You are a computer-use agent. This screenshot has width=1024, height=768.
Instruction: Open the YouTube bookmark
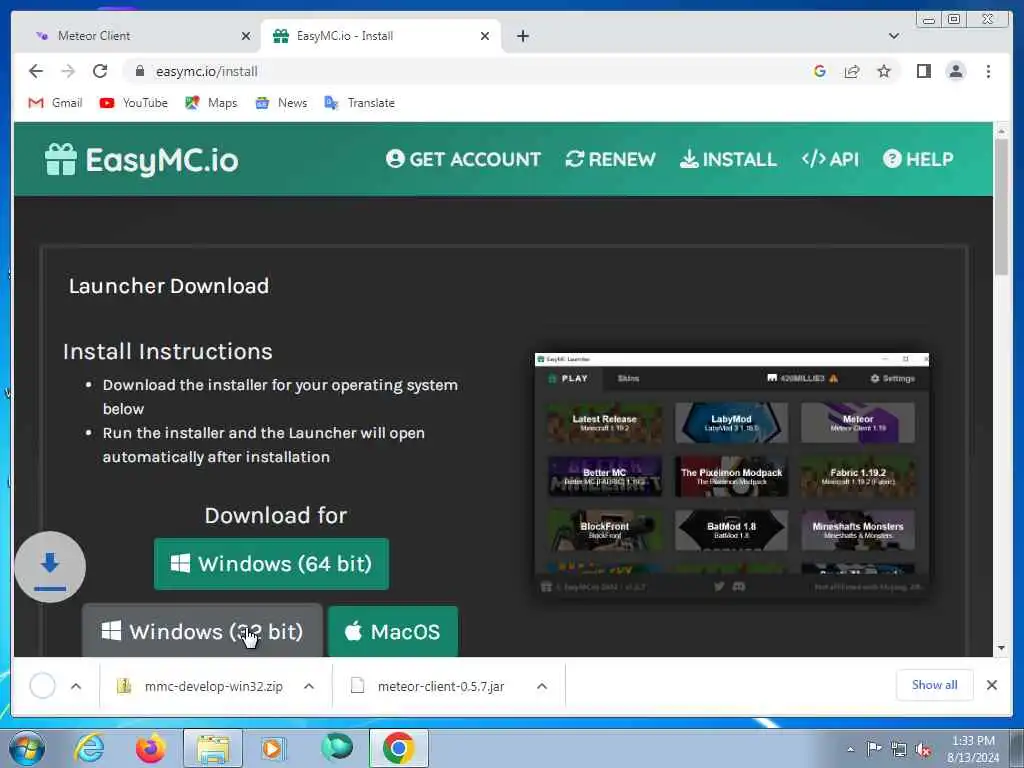134,103
